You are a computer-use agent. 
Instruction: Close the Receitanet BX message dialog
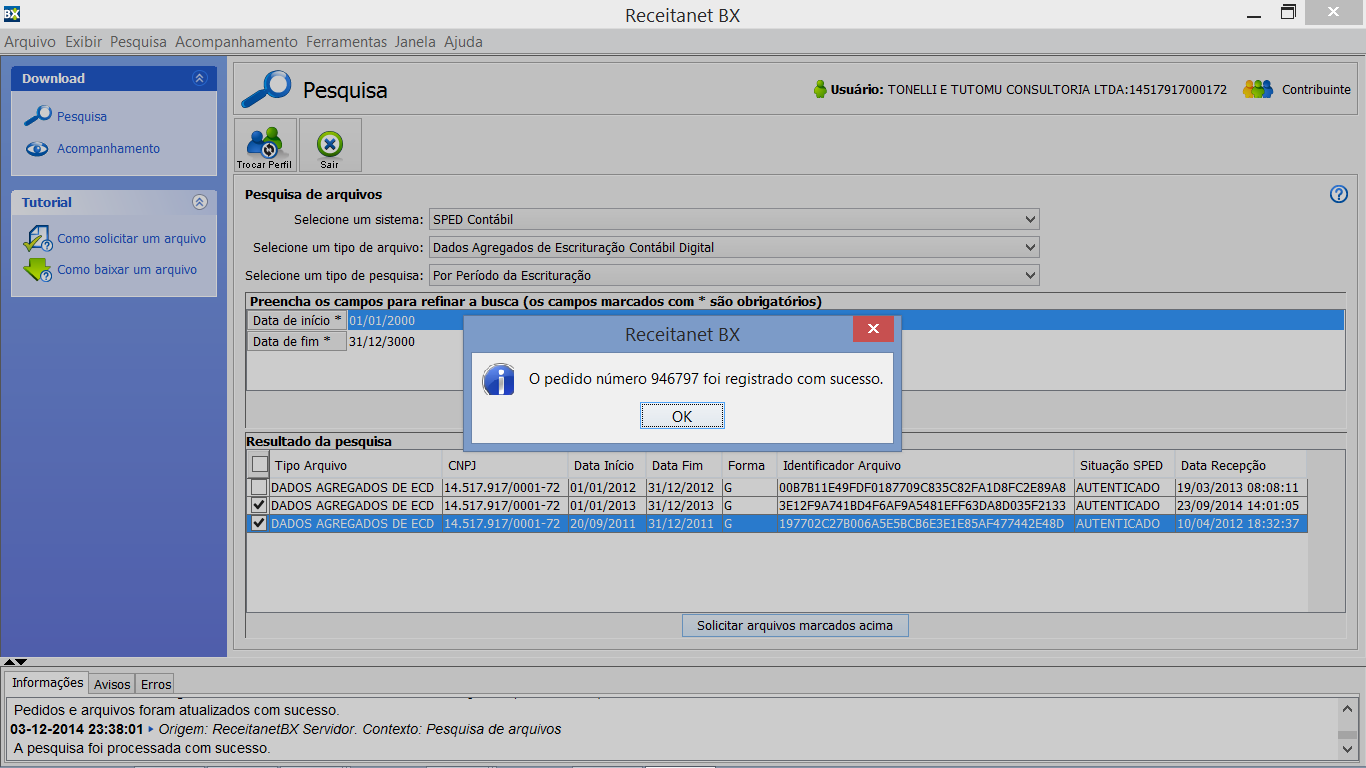click(x=873, y=329)
